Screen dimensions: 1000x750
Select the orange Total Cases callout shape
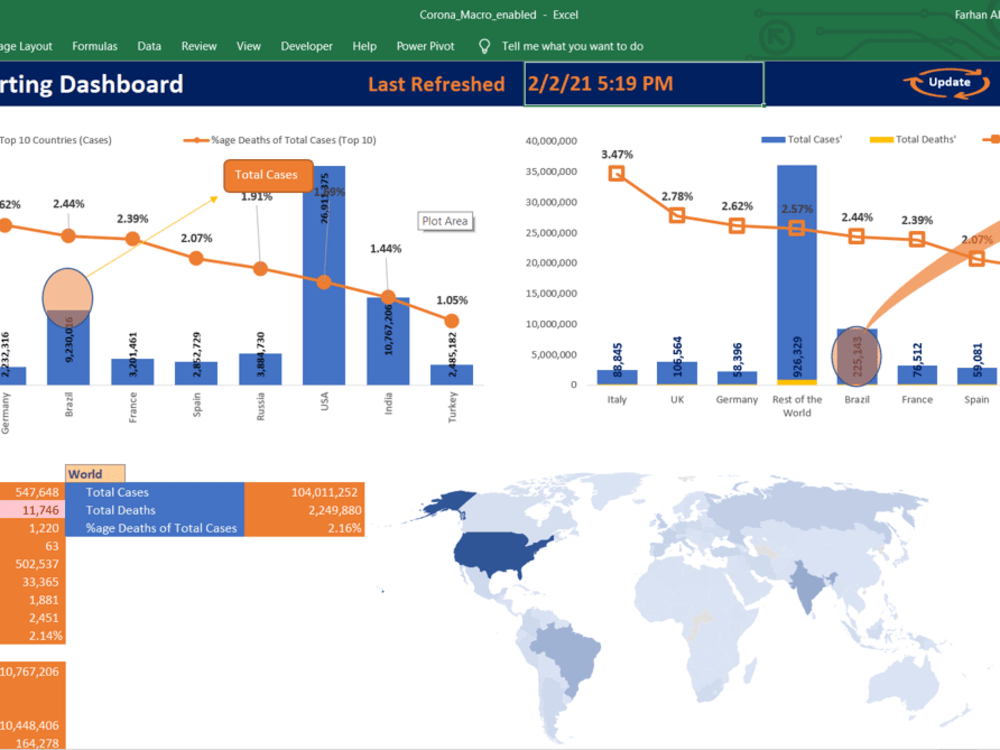tap(266, 175)
